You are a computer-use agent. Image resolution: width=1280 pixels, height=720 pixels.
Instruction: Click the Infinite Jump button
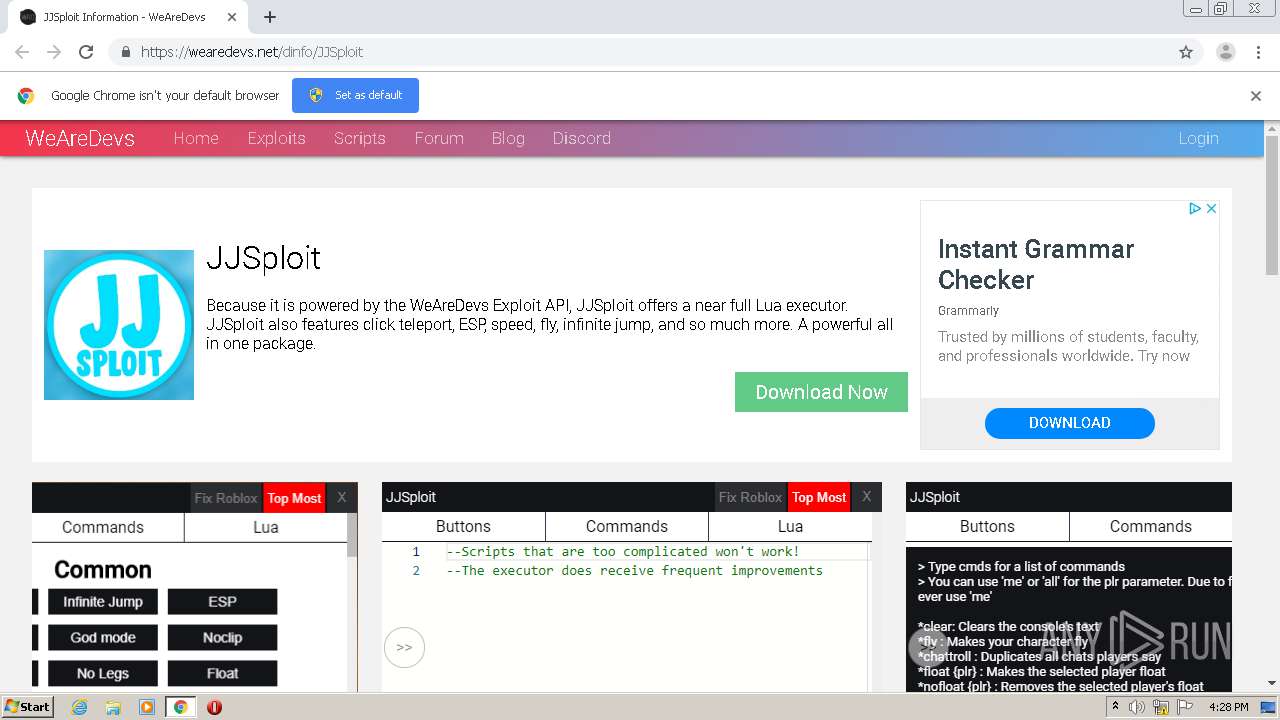pos(103,602)
